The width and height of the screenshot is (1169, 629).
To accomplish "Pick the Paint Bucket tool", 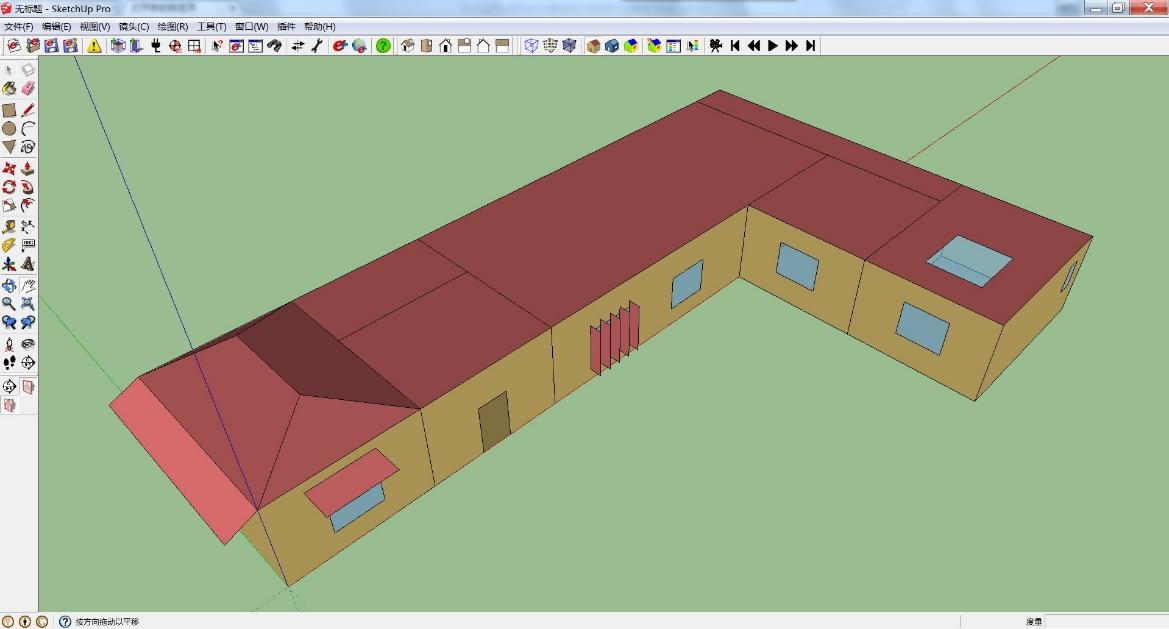I will 9,89.
